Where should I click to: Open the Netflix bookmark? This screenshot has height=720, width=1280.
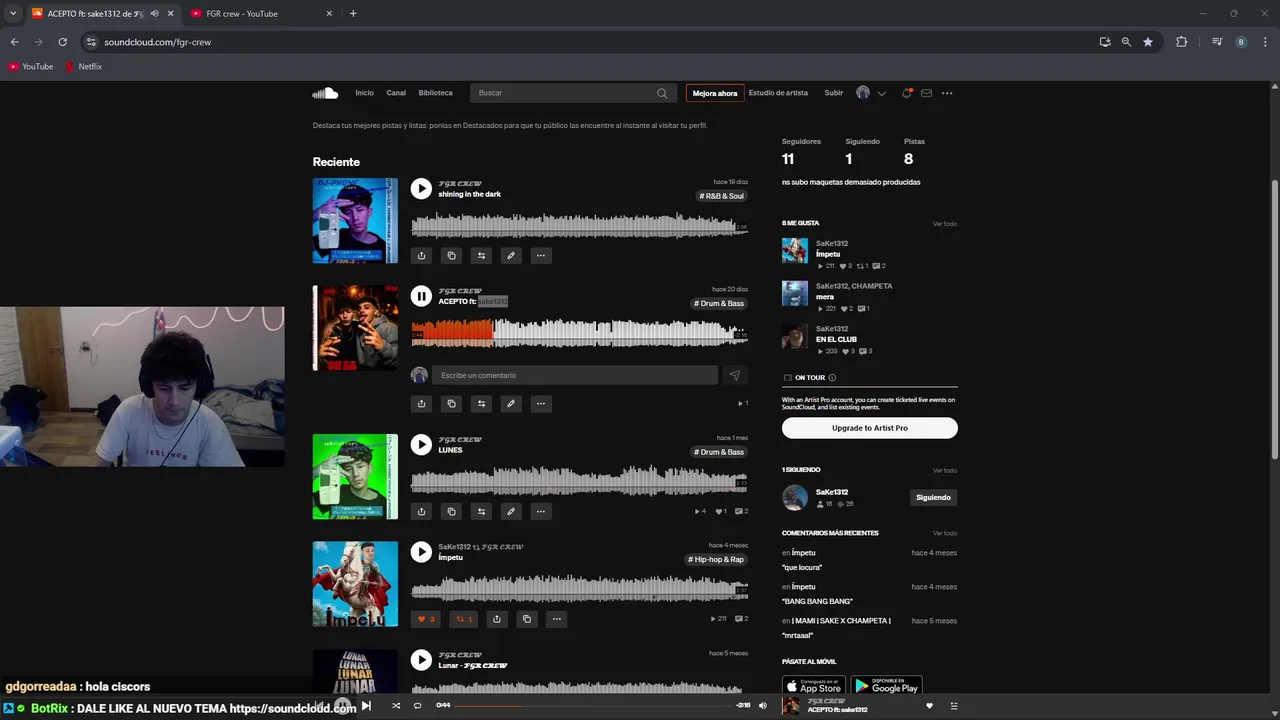(83, 66)
